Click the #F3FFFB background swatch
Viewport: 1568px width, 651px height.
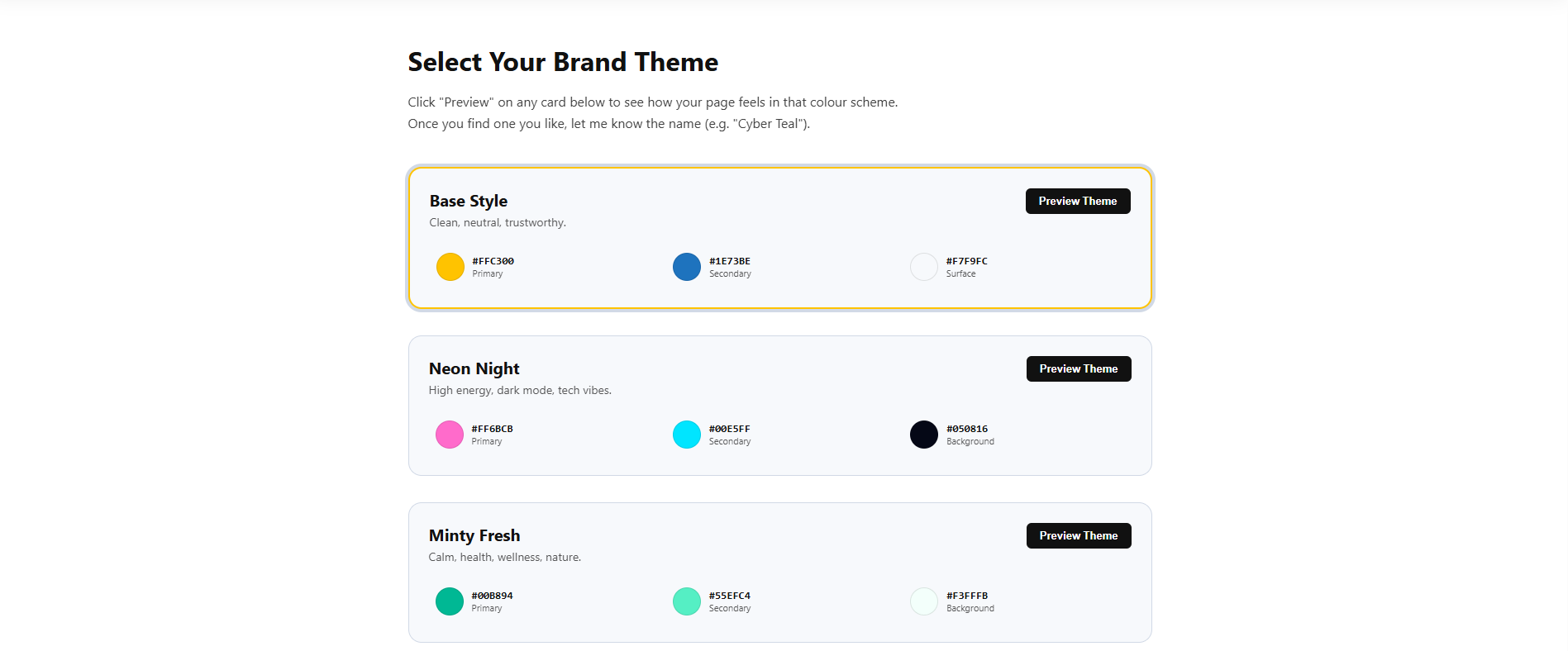click(x=924, y=601)
